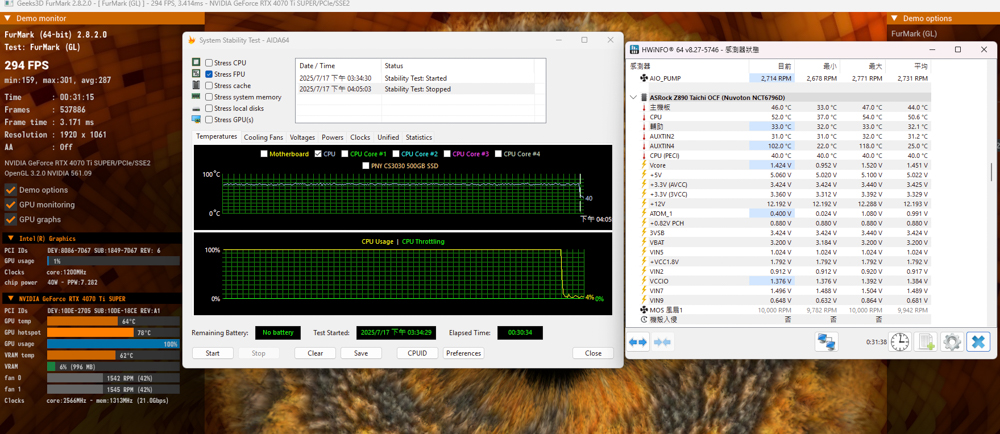This screenshot has width=1000, height=434.
Task: Collapse NVIDIA GeForce RTX 4070 Ti SUPER section
Action: pos(10,298)
